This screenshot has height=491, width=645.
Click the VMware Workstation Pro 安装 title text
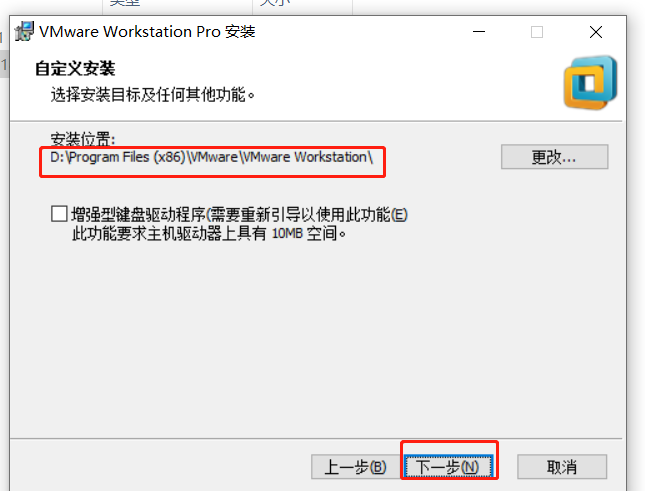147,32
